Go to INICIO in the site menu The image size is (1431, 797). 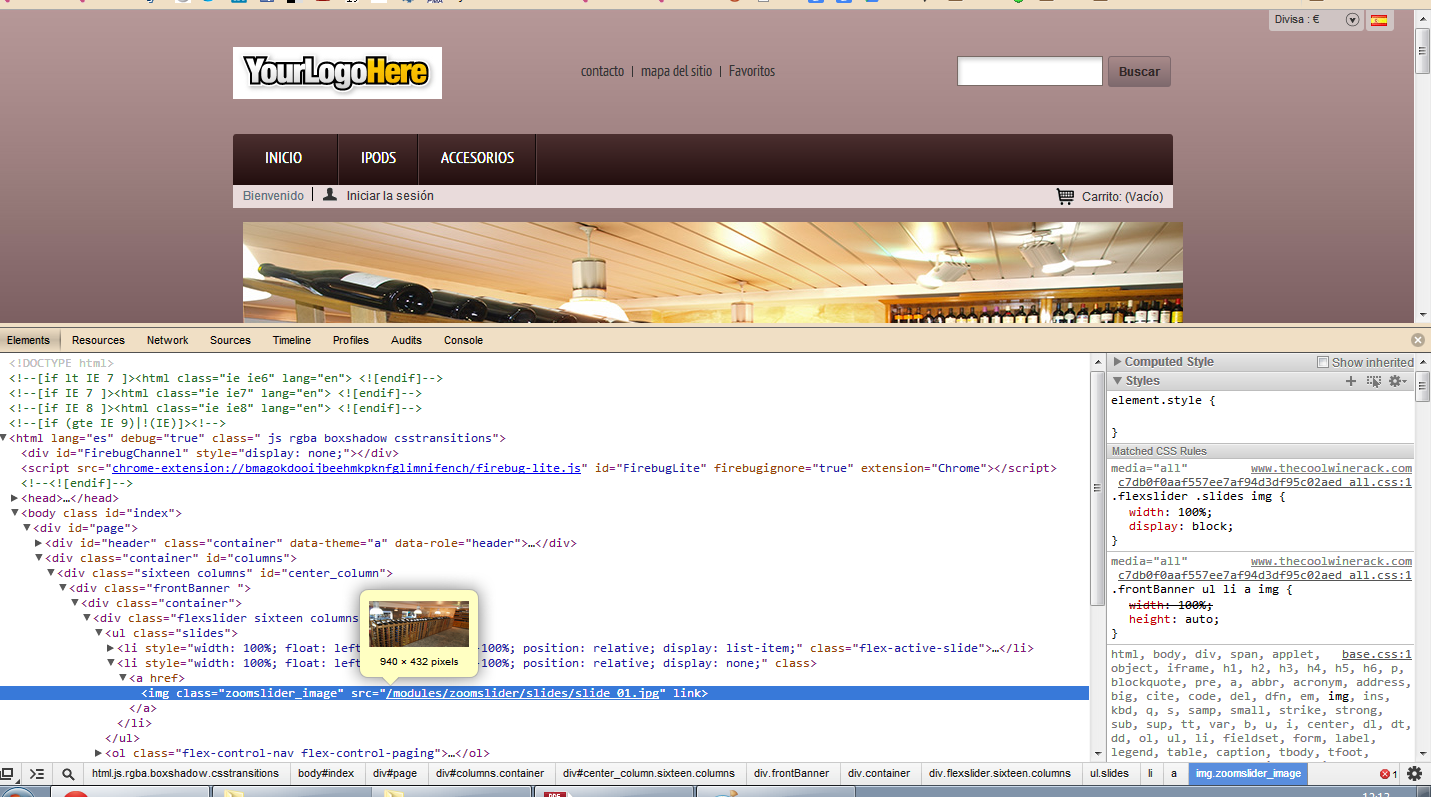point(284,158)
